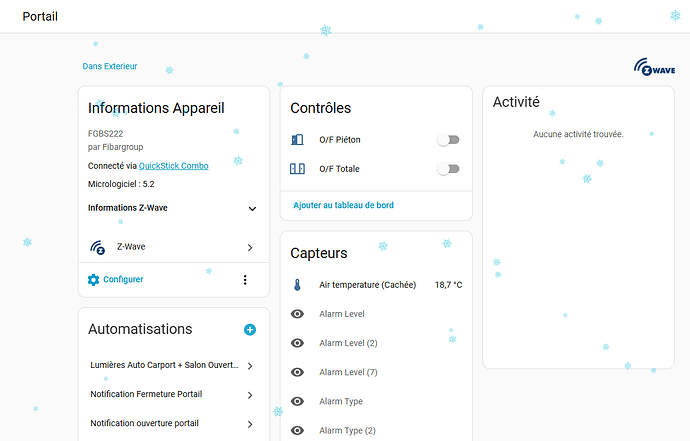Click the O/F Totale gate icon
Screen dimensions: 690x441
[x=297, y=169]
